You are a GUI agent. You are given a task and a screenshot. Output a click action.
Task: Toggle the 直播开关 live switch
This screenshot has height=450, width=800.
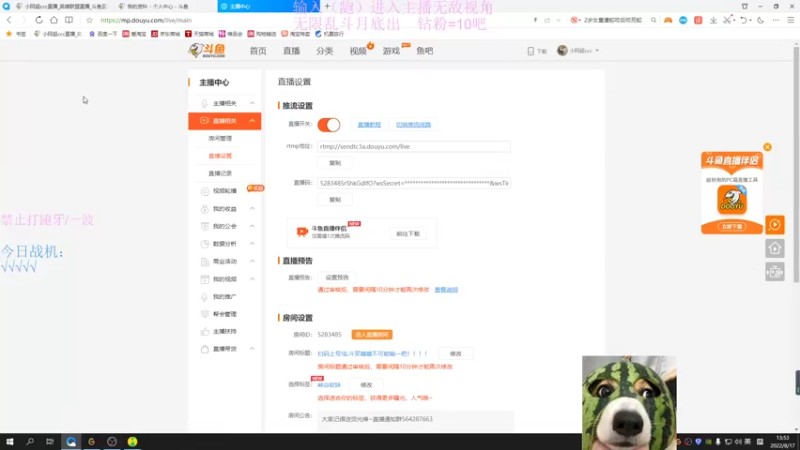329,124
